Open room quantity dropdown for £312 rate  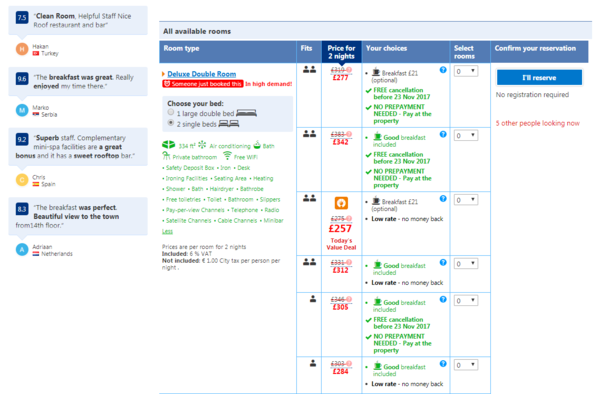click(466, 264)
